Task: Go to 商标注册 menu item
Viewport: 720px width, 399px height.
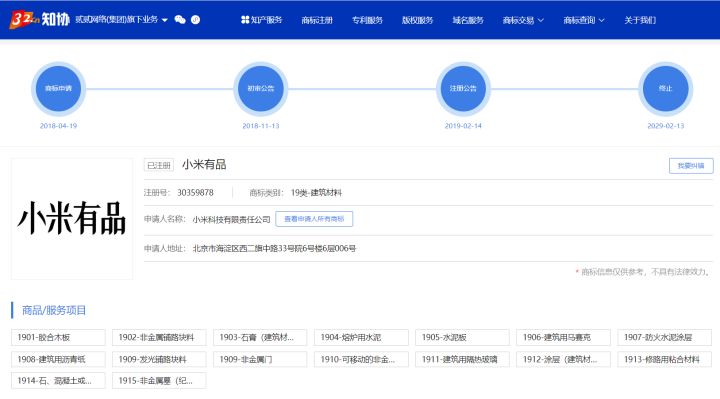Action: tap(317, 20)
